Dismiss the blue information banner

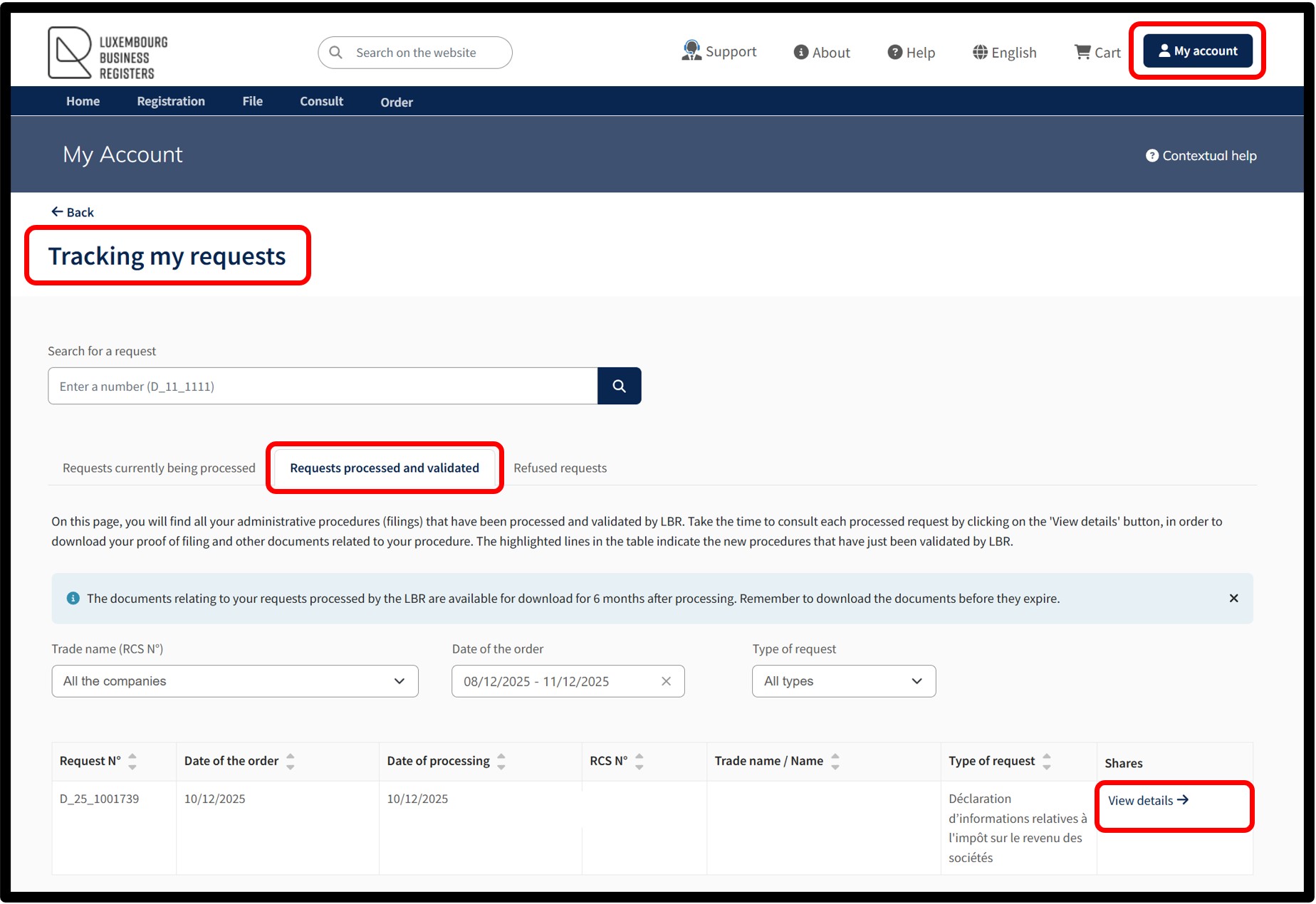(x=1233, y=598)
